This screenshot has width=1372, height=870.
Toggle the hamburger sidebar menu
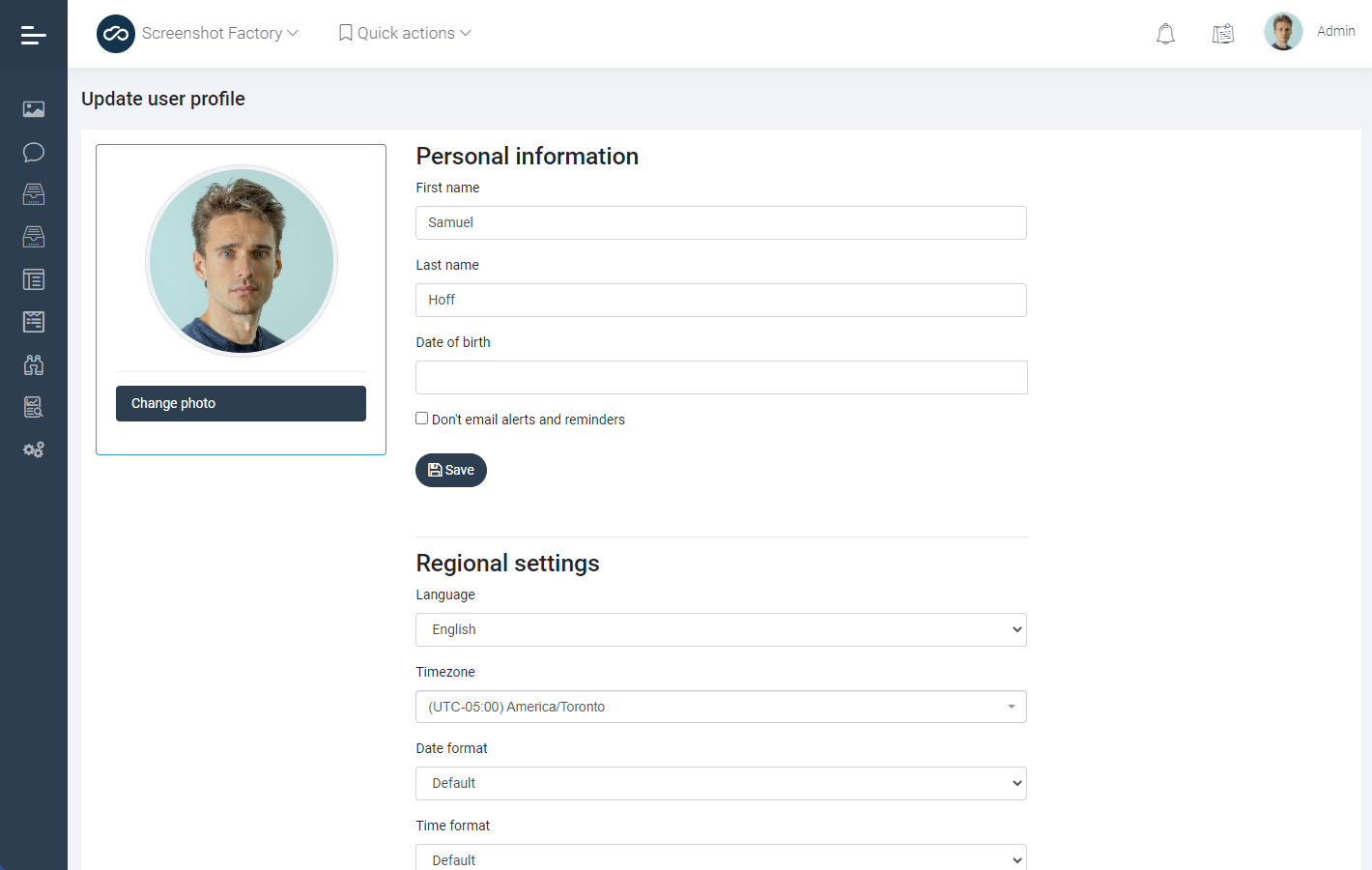[34, 35]
